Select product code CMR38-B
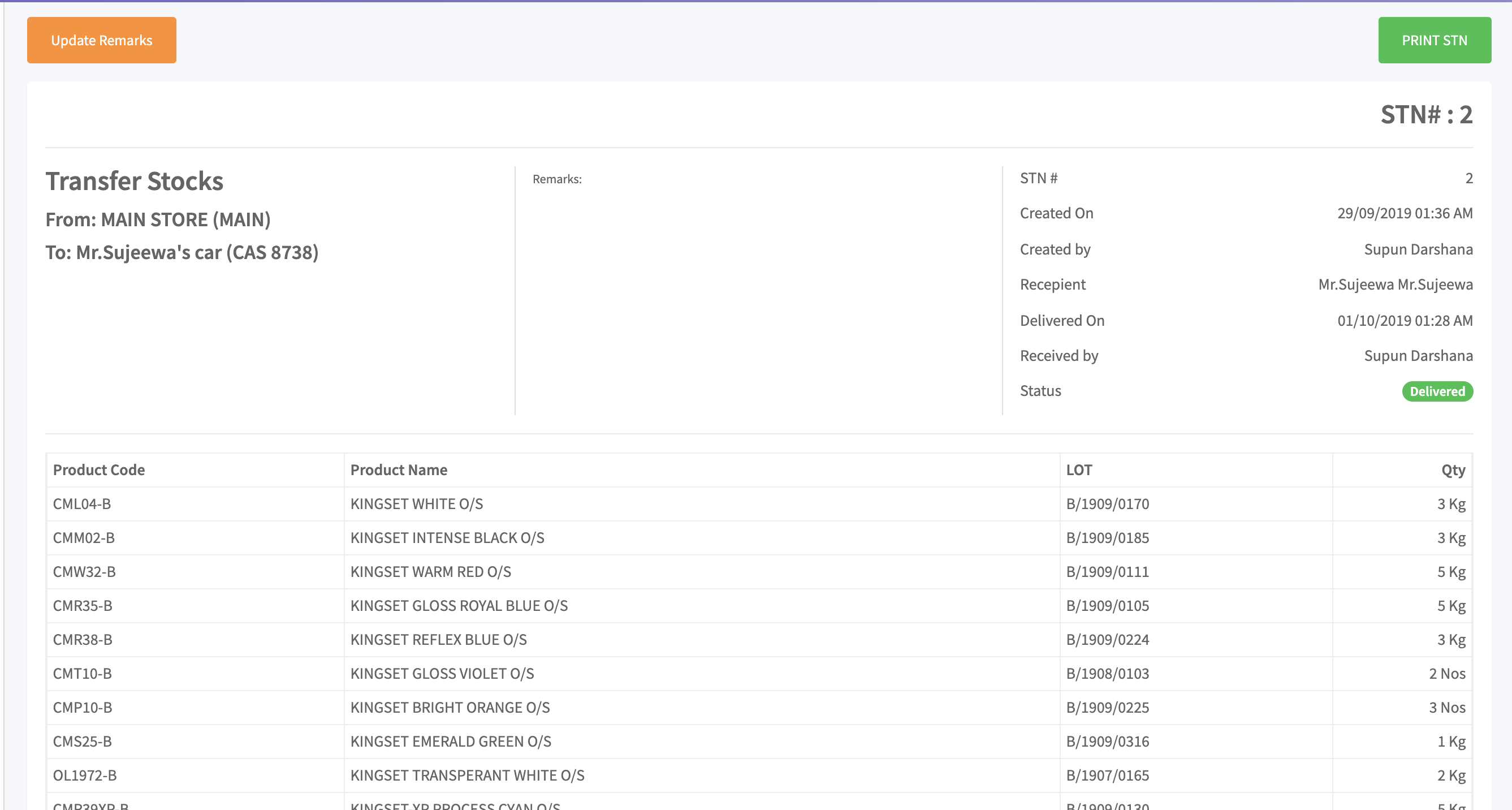The width and height of the screenshot is (1512, 810). (83, 640)
